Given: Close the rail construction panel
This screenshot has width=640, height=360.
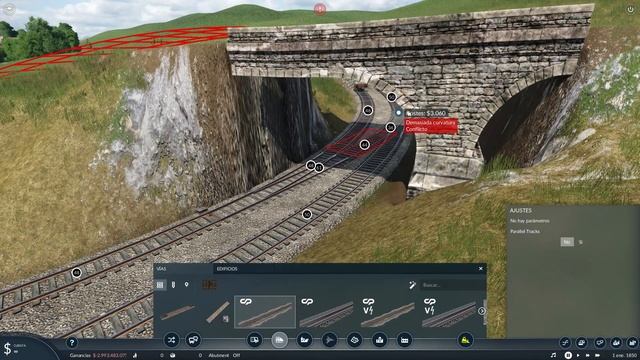Looking at the screenshot, I should point(480,269).
